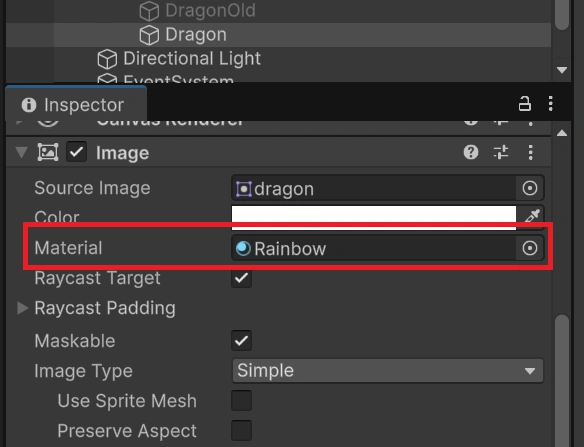
Task: Open Image component context menu
Action: click(530, 152)
